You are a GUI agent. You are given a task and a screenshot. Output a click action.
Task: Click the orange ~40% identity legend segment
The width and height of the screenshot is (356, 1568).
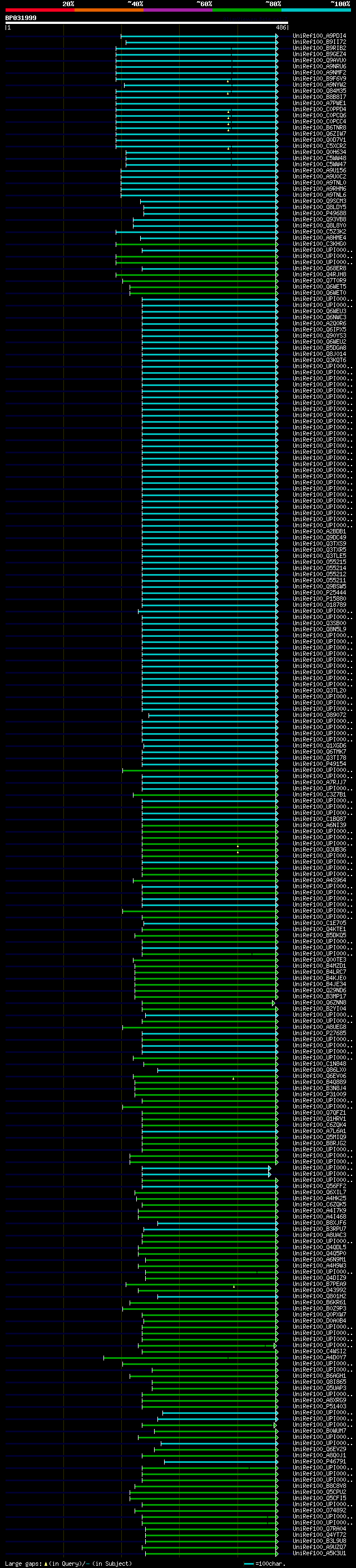[109, 10]
